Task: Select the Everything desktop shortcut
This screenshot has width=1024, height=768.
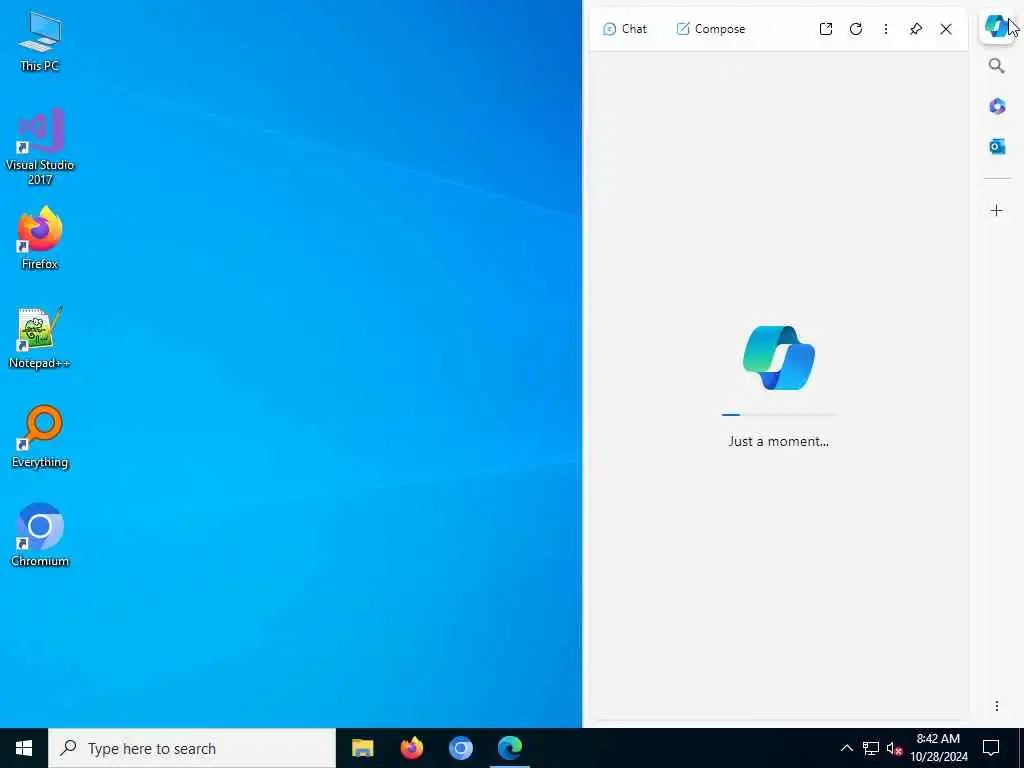Action: [39, 436]
